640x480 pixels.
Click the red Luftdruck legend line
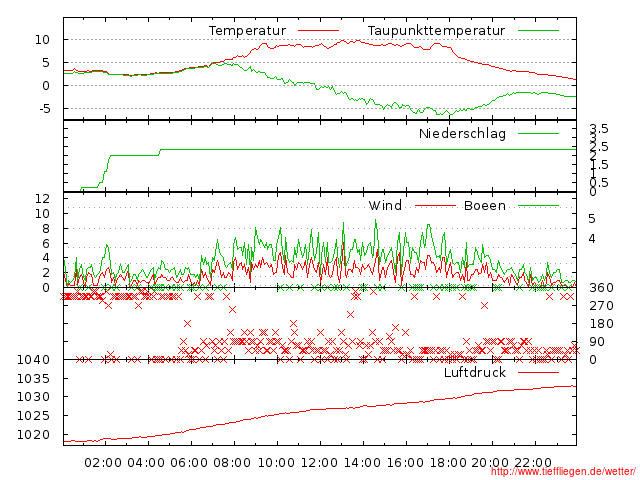tap(538, 372)
